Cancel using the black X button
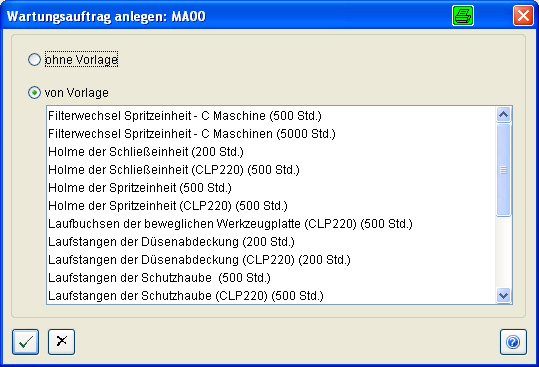This screenshot has width=539, height=367. pos(62,342)
